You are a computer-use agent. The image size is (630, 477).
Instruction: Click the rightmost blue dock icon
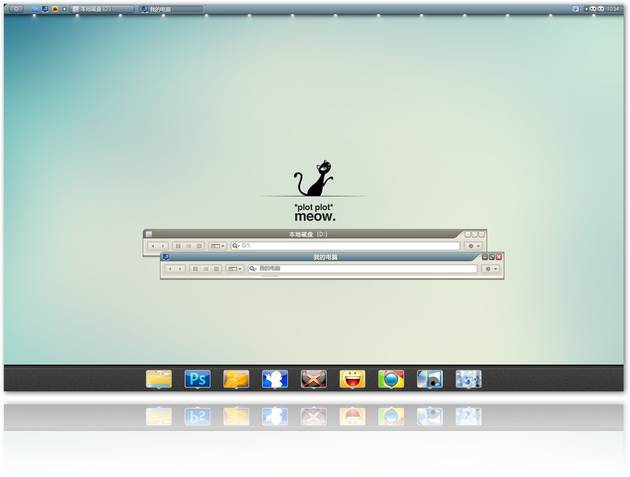pos(468,379)
